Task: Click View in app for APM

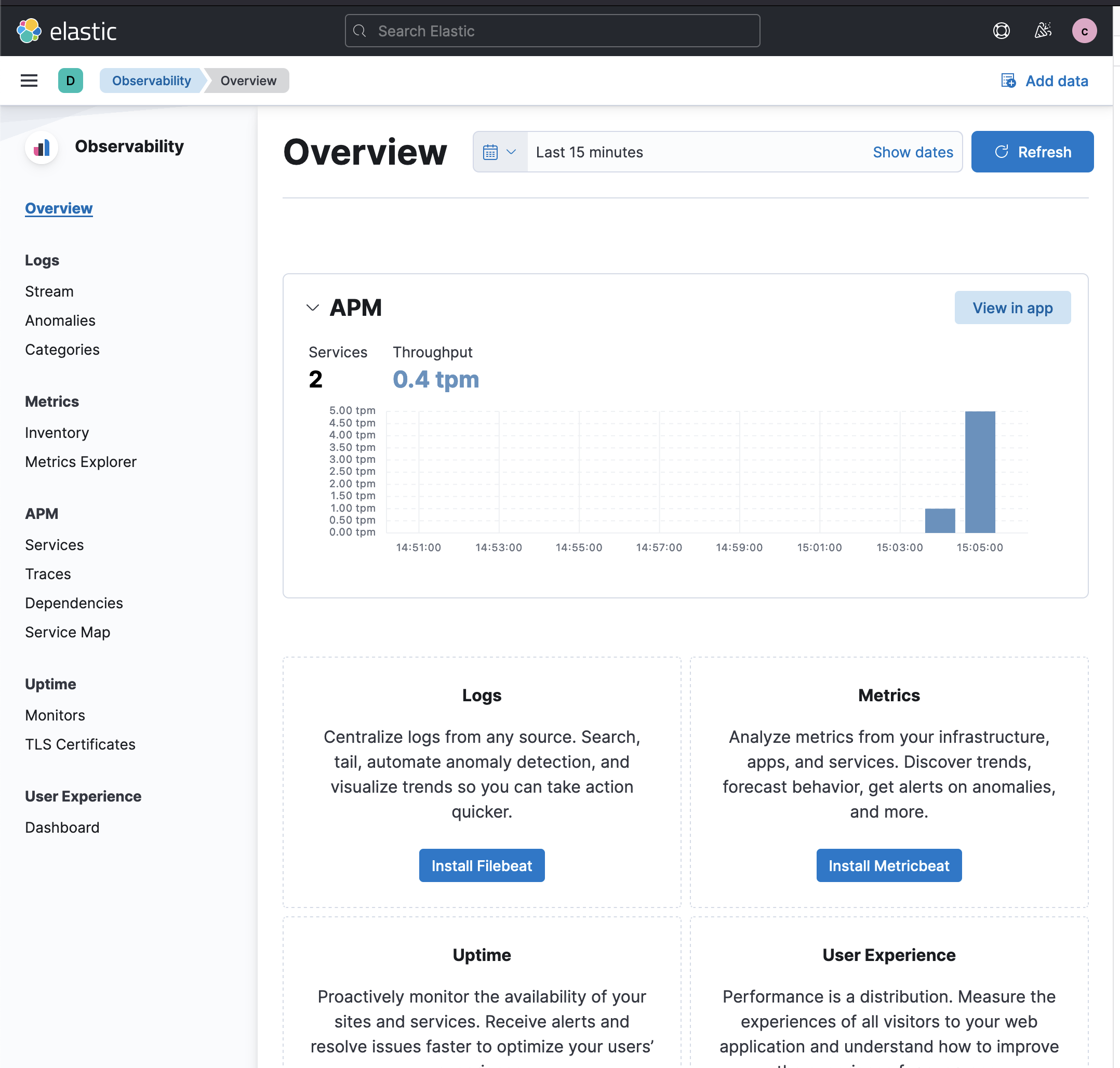Action: point(1012,308)
